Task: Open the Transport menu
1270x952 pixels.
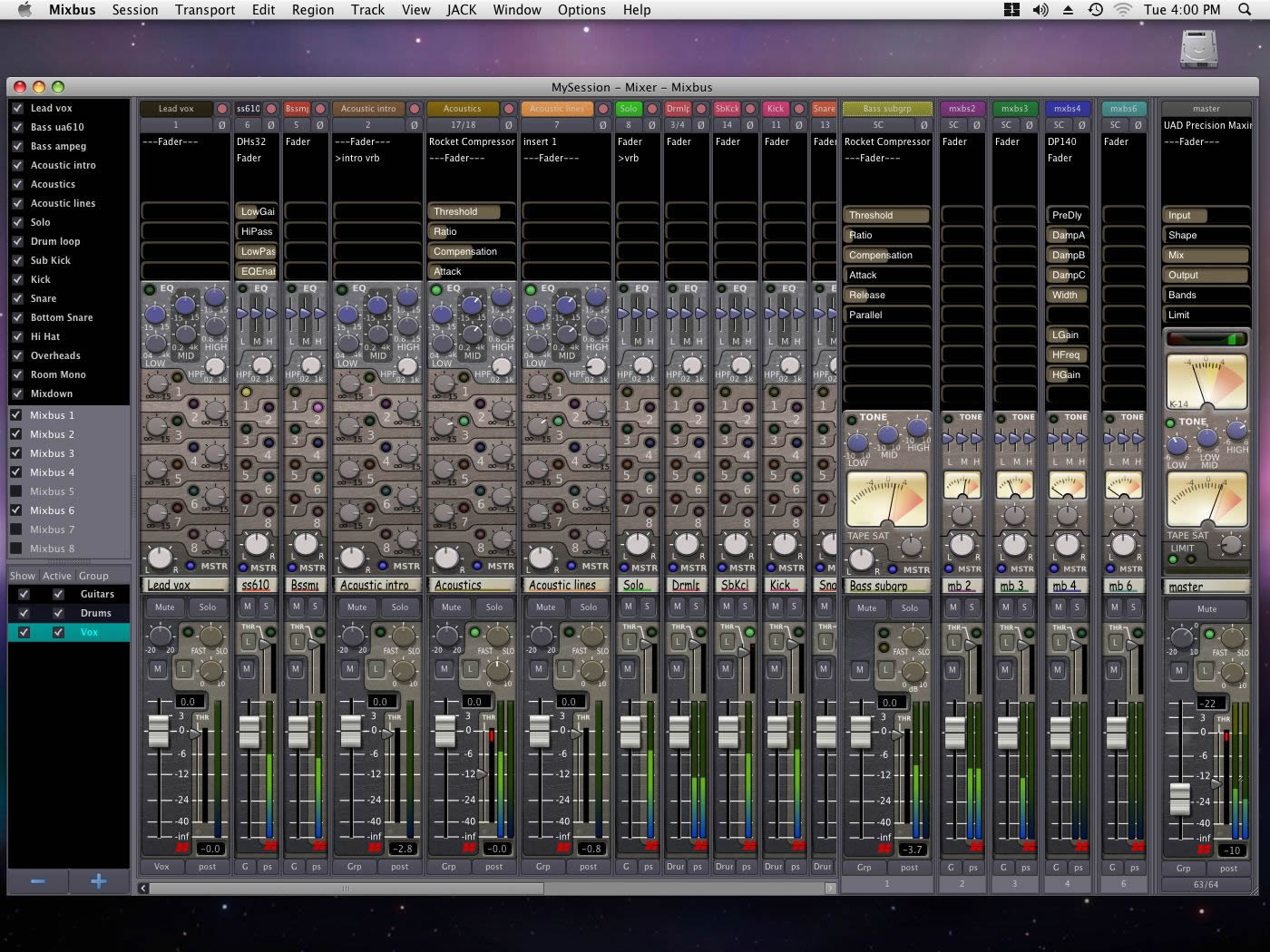Action: (x=205, y=10)
